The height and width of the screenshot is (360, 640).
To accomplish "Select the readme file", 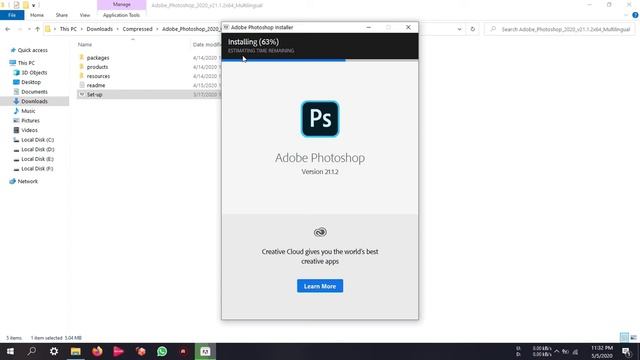I will click(96, 85).
